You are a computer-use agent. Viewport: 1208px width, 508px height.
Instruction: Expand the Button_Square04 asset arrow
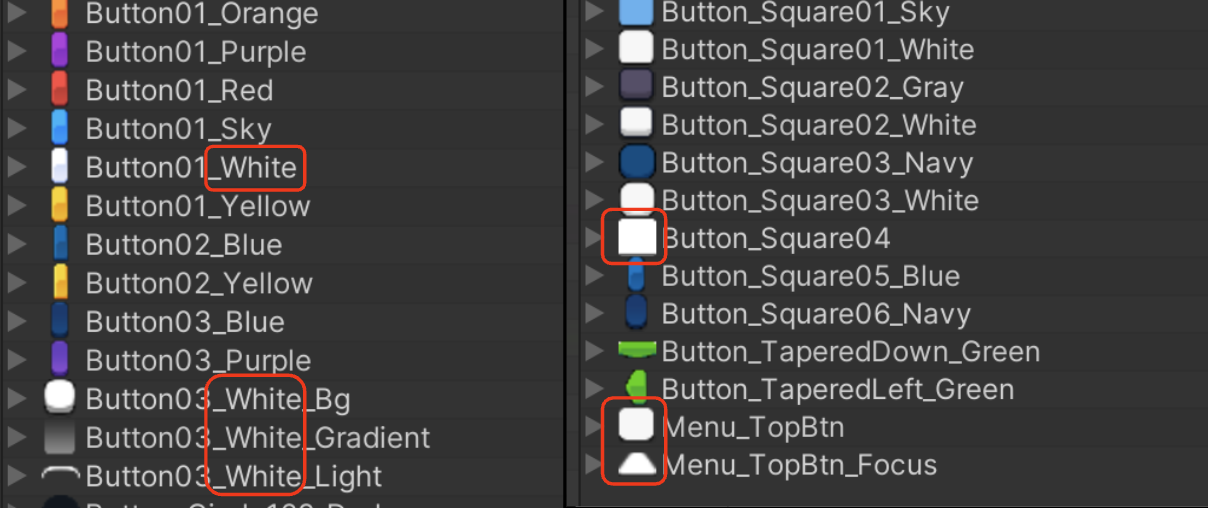pyautogui.click(x=594, y=238)
